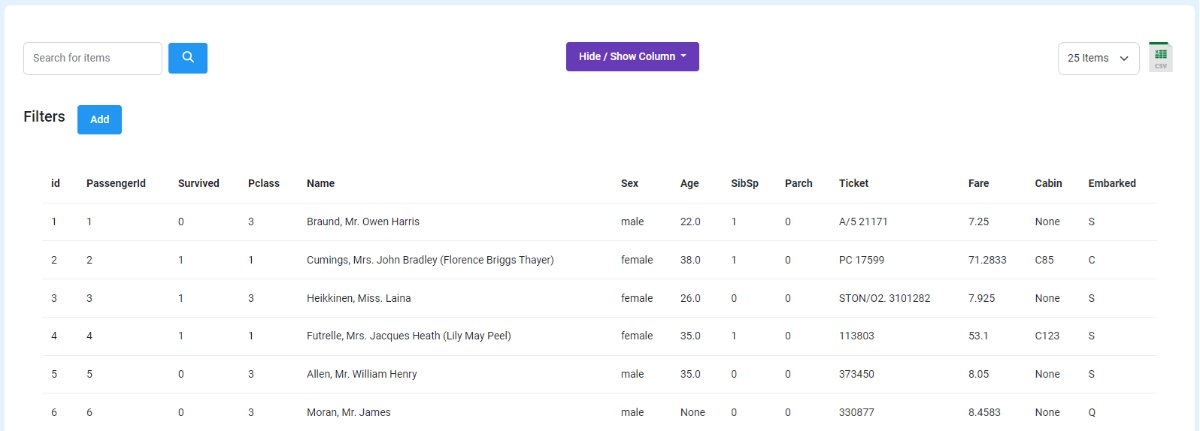The width and height of the screenshot is (1200, 431).
Task: Click ticket value 113803
Action: pos(855,336)
